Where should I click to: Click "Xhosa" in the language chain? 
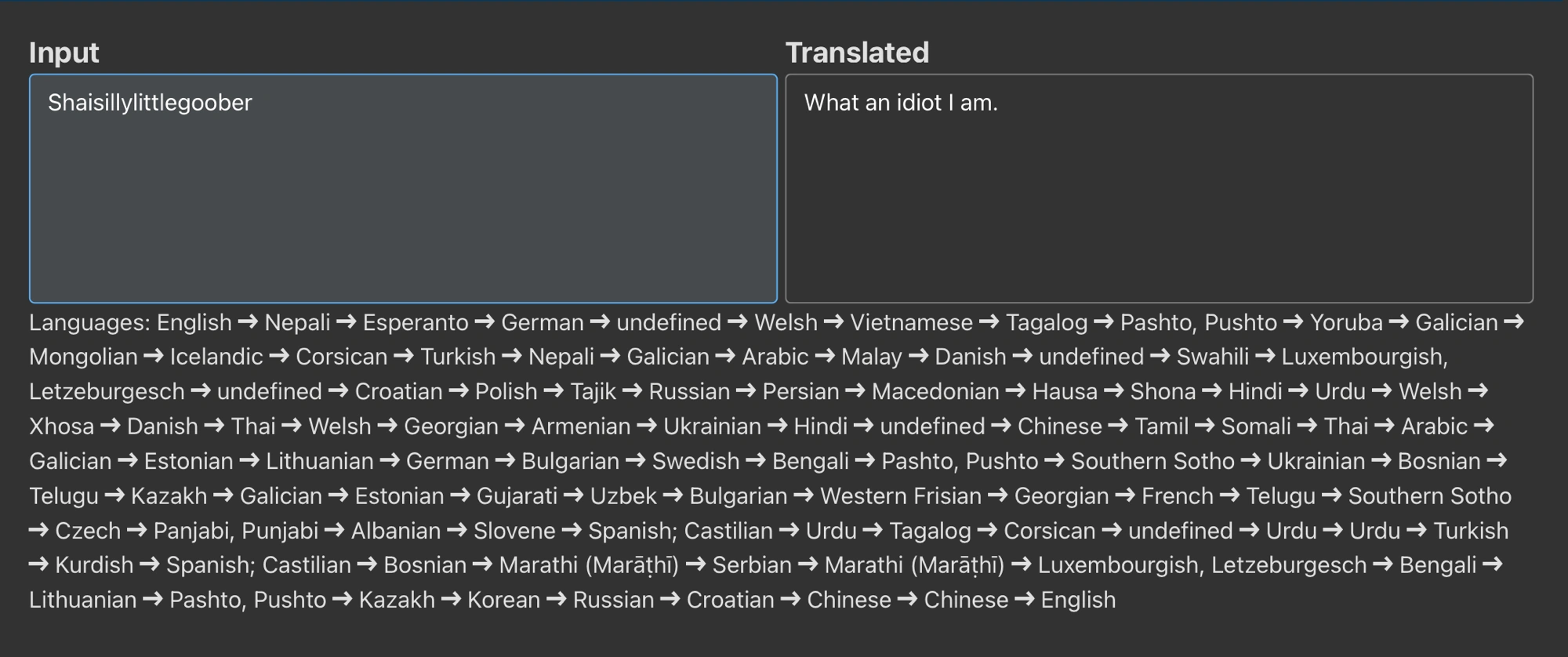point(61,427)
